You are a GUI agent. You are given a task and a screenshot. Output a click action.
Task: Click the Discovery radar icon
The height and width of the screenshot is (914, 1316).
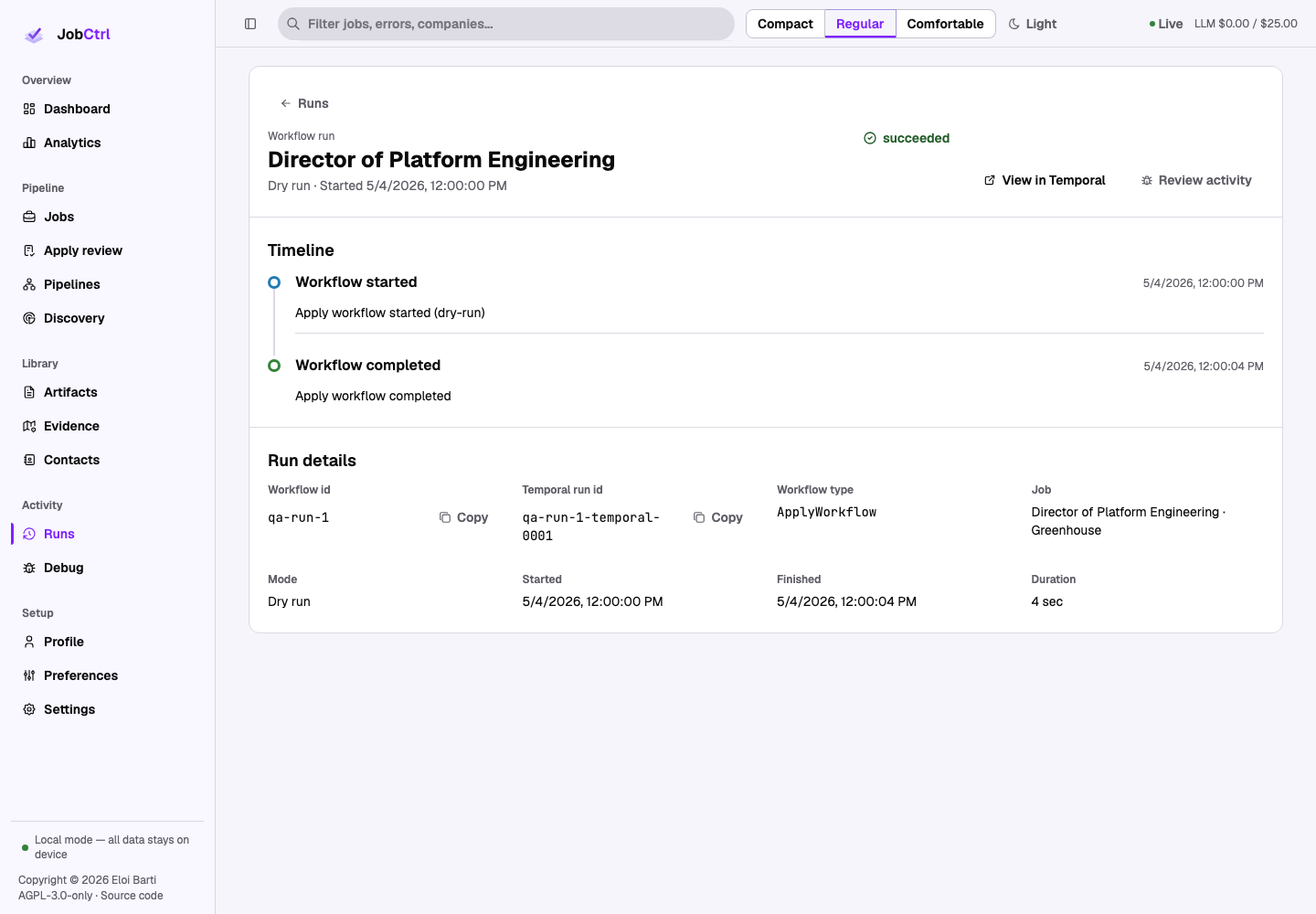click(x=29, y=318)
